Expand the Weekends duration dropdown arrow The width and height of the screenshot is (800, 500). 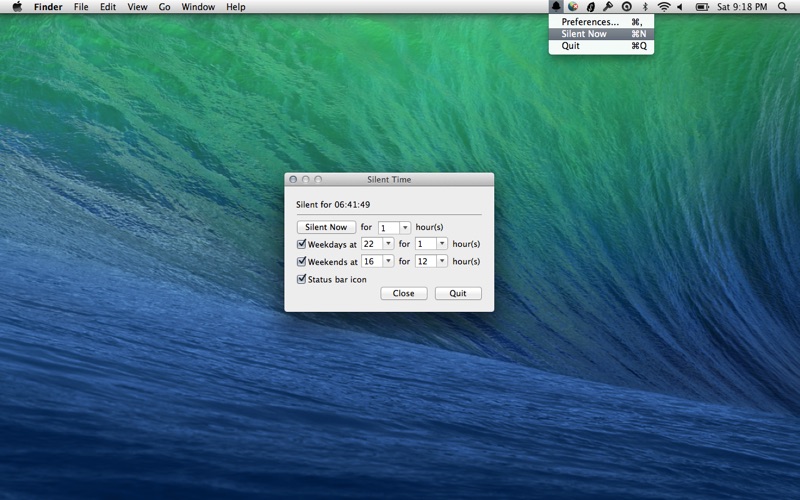click(x=442, y=261)
